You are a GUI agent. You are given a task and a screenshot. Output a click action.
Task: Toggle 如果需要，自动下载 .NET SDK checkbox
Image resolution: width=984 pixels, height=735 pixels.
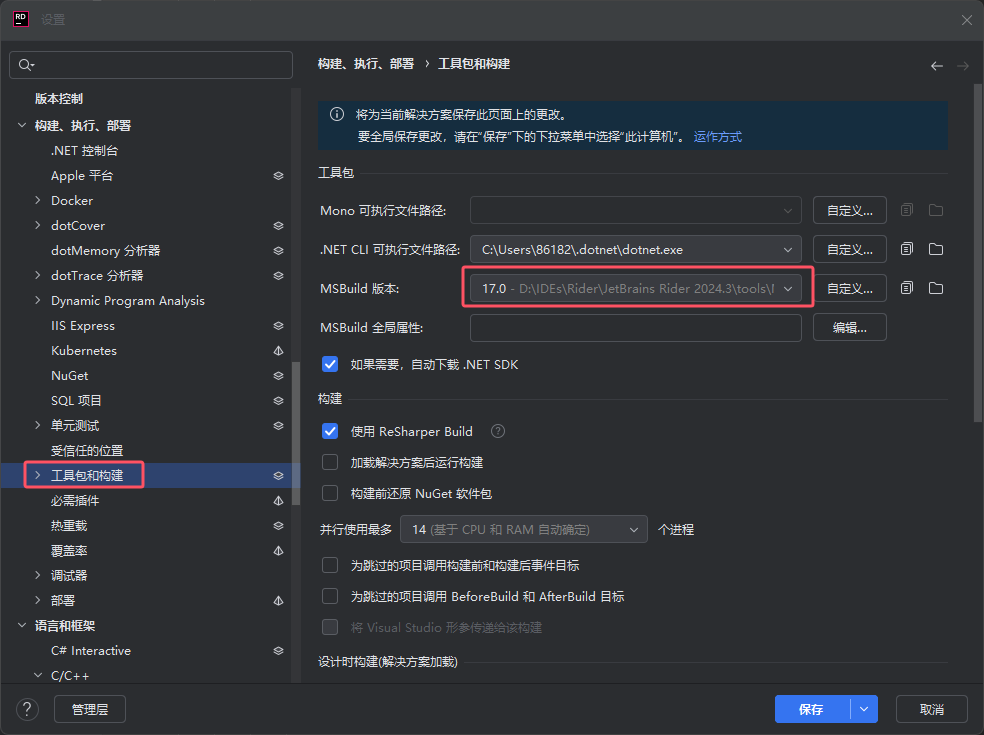pos(330,364)
